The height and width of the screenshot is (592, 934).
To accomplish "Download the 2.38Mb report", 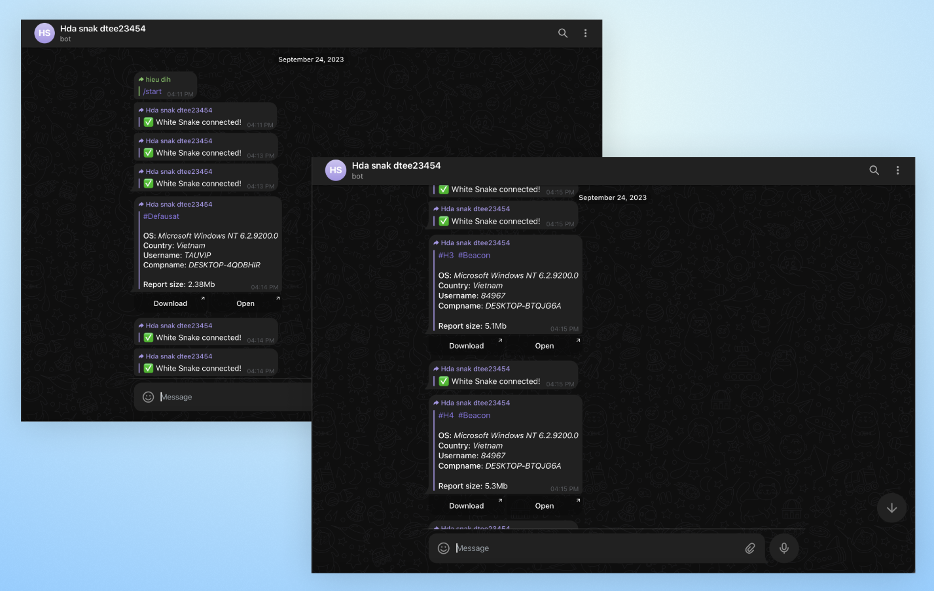I will 170,303.
